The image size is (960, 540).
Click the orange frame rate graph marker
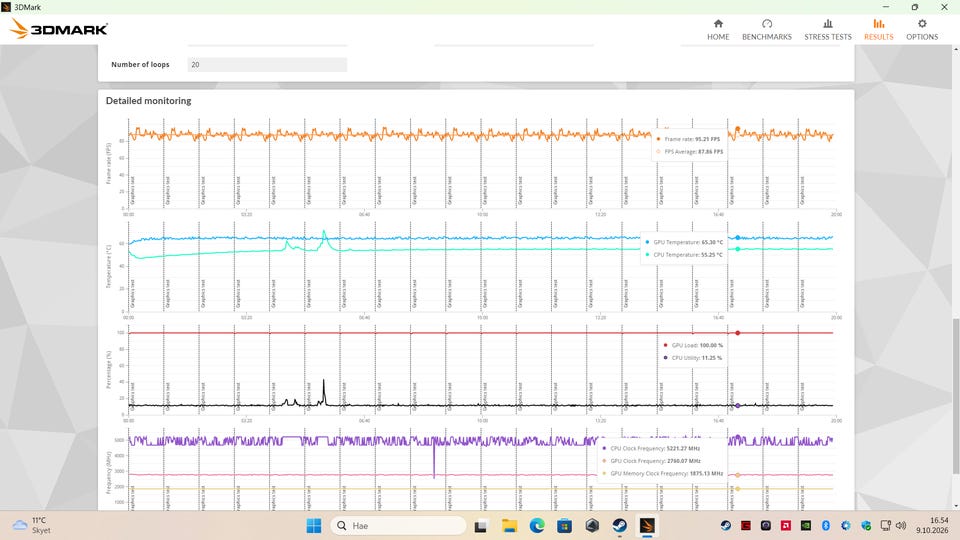click(x=738, y=129)
